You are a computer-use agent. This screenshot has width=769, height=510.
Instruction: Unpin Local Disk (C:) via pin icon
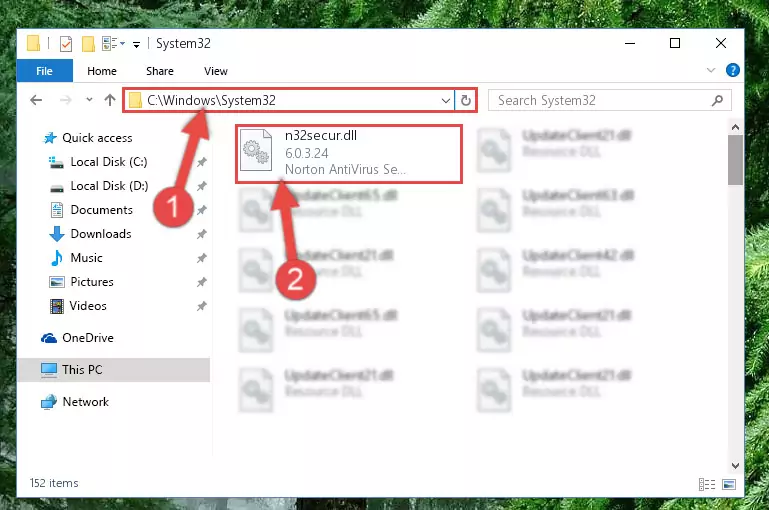[x=202, y=162]
